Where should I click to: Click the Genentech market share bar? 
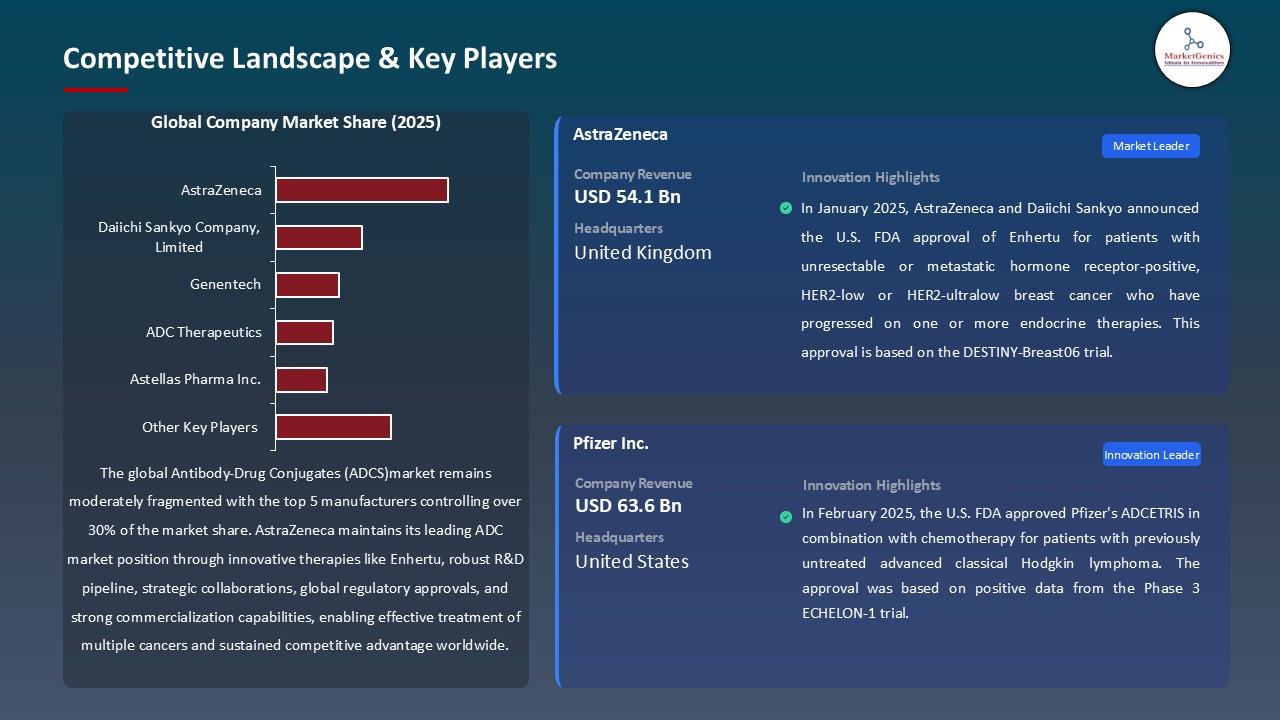pos(307,285)
